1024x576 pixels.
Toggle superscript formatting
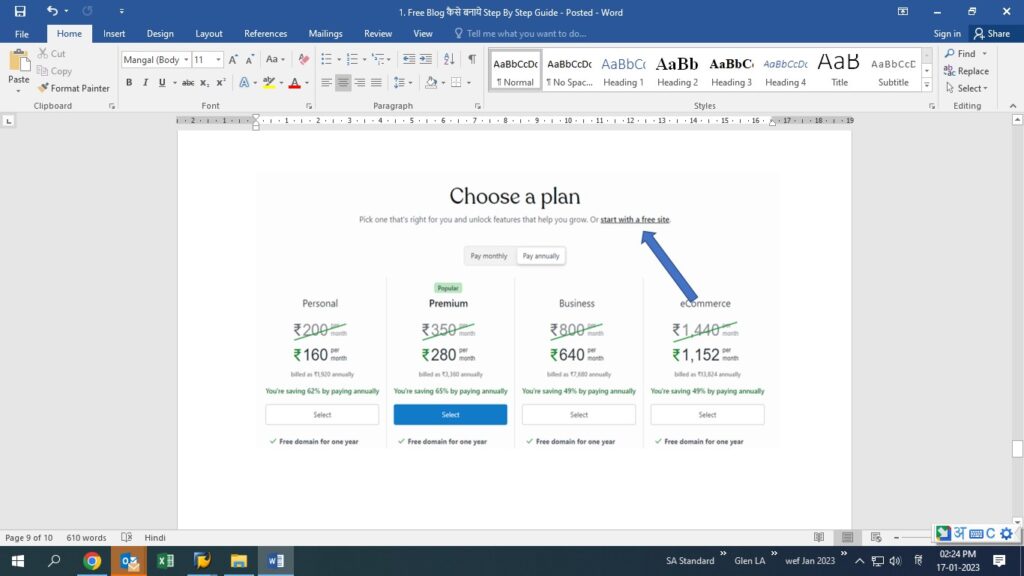coord(221,83)
